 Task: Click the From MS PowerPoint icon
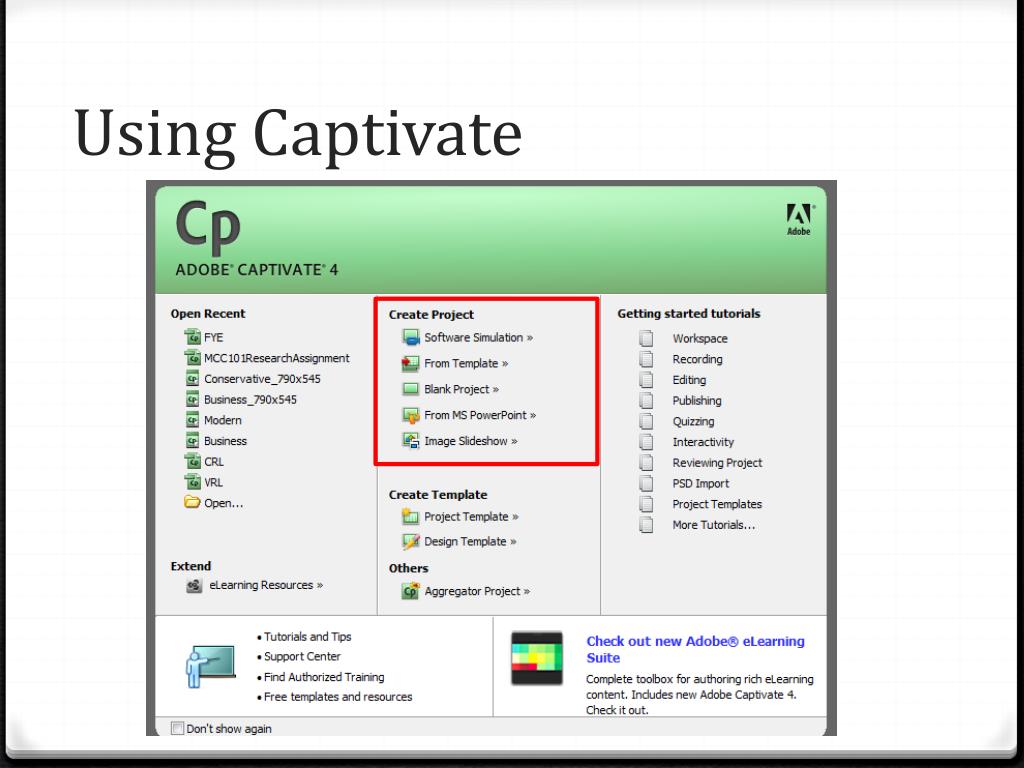411,415
